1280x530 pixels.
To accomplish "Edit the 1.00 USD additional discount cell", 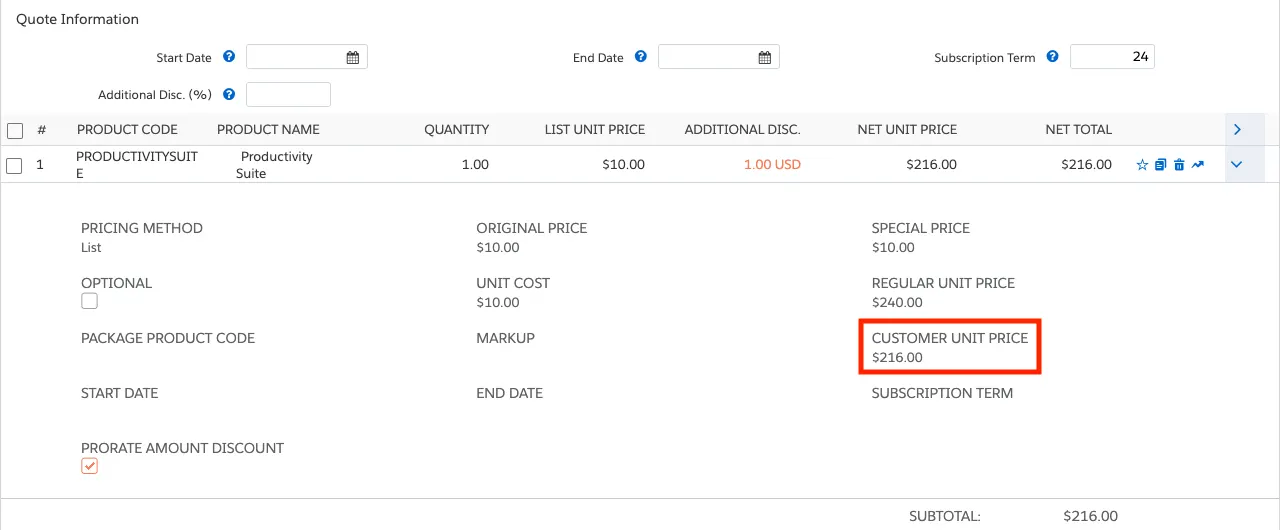I will tap(772, 165).
